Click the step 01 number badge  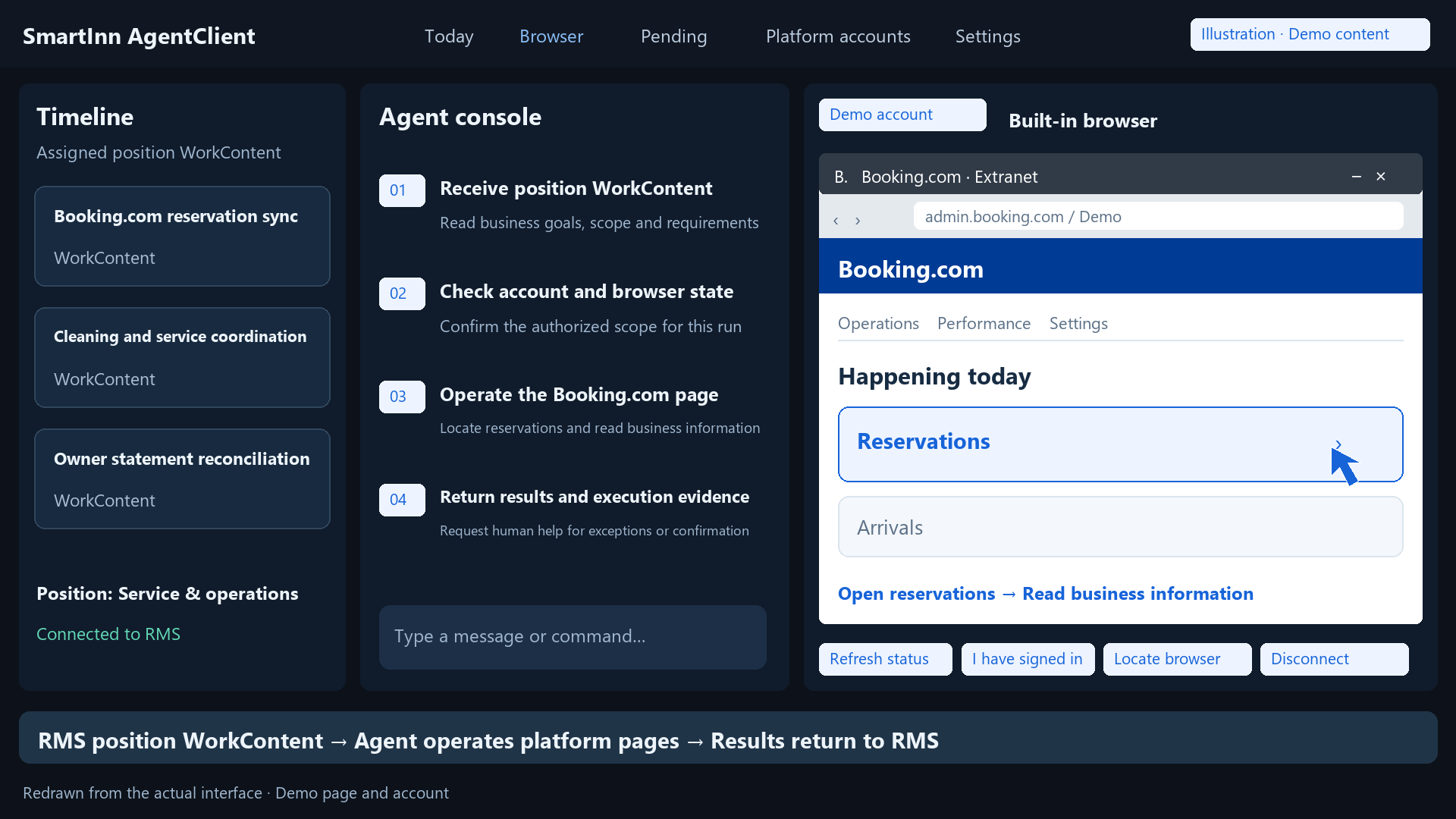[402, 190]
